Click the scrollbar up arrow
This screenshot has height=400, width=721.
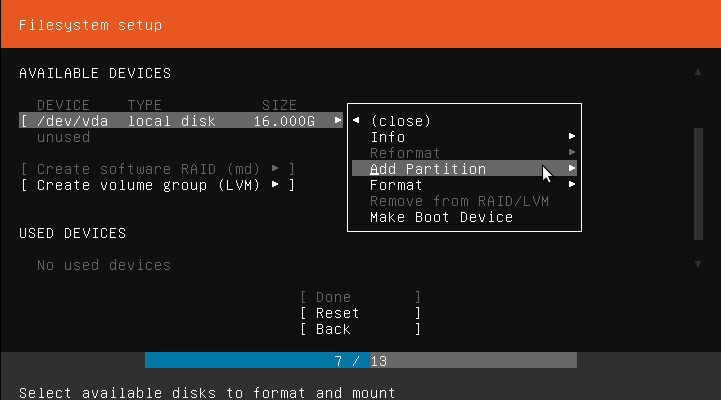698,73
